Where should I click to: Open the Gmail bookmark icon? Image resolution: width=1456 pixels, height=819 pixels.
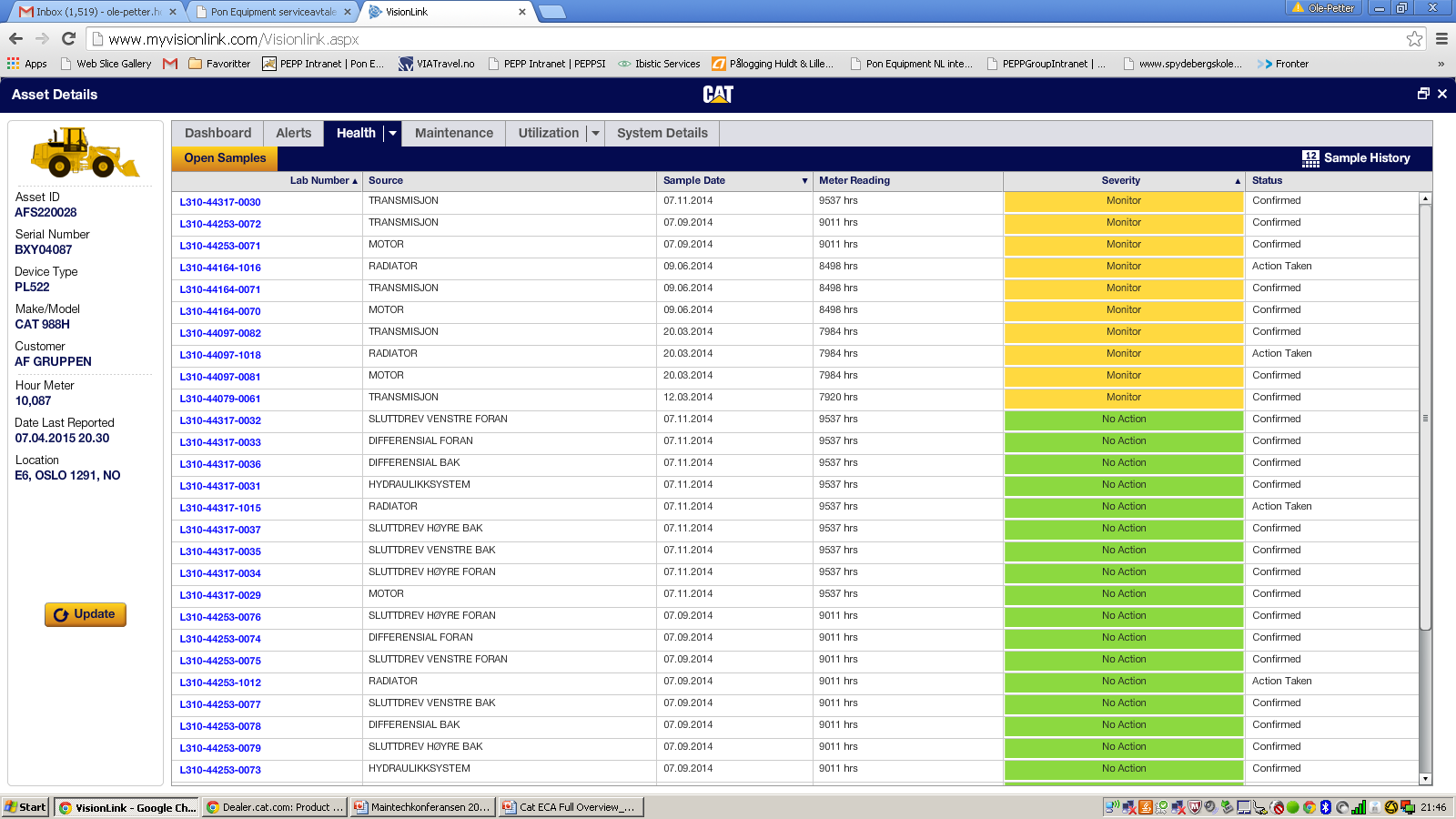click(170, 64)
